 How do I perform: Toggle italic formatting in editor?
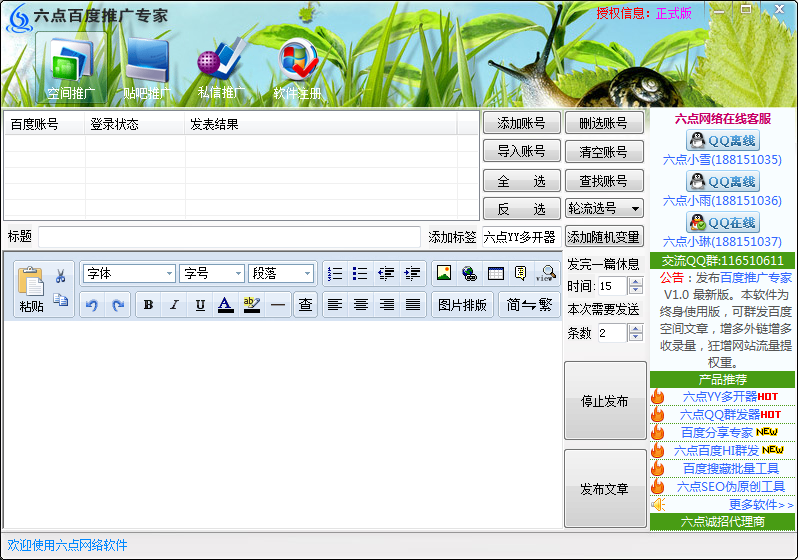point(174,305)
